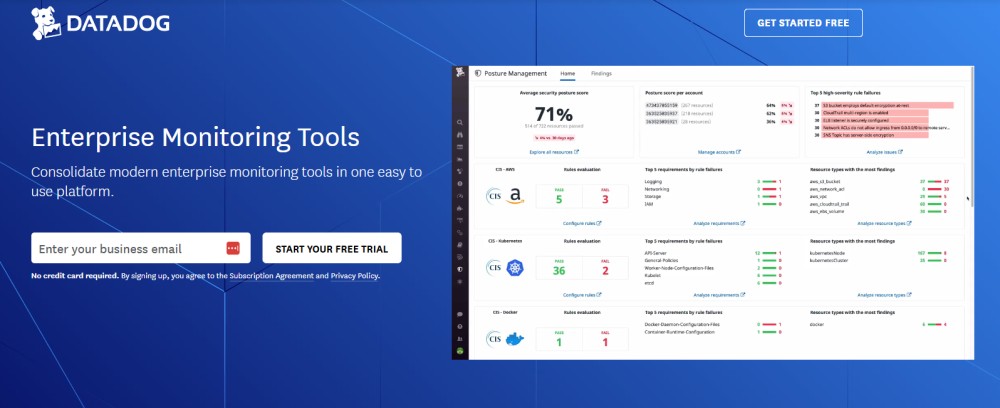
Task: Open the Subscription Agreement link
Action: click(272, 276)
